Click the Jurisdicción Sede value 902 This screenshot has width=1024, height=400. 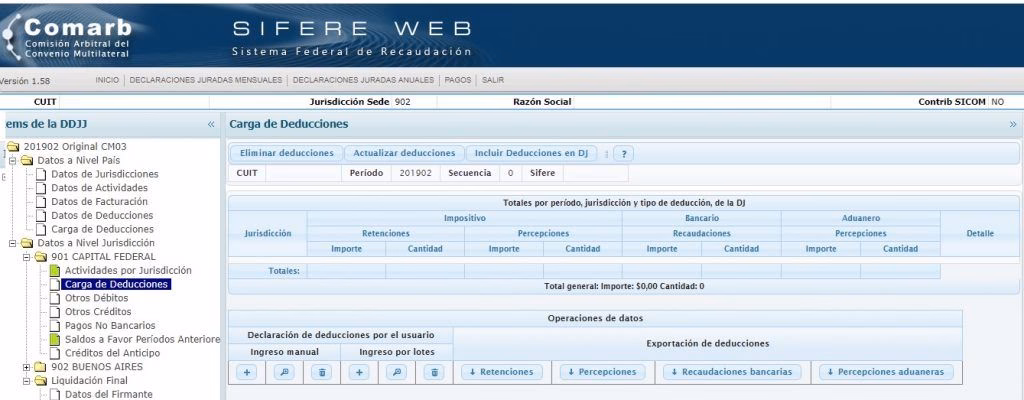[x=403, y=102]
